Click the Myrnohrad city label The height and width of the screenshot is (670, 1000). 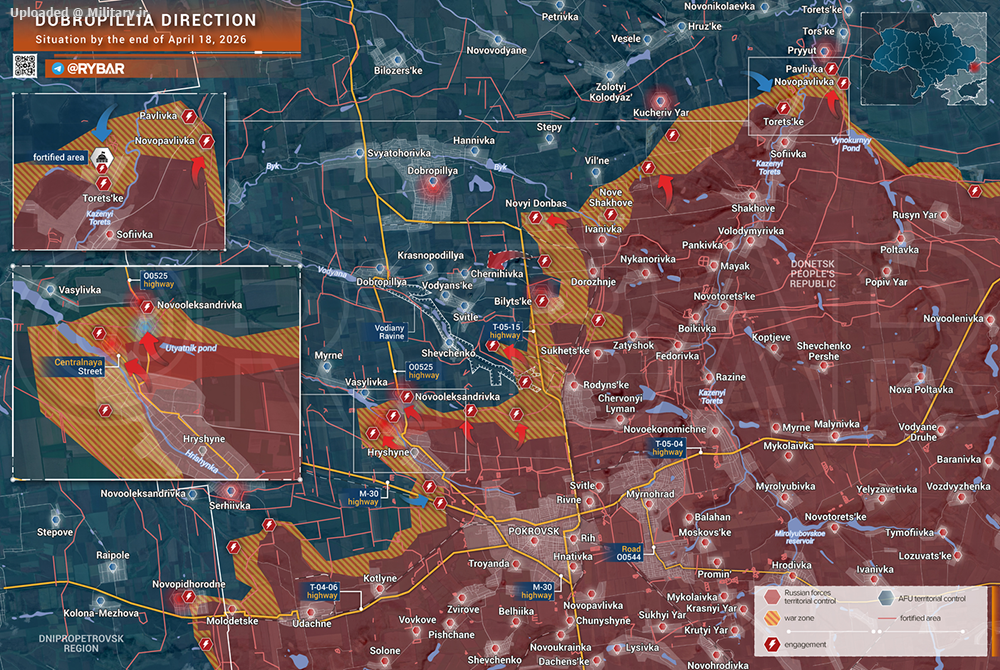tap(650, 494)
